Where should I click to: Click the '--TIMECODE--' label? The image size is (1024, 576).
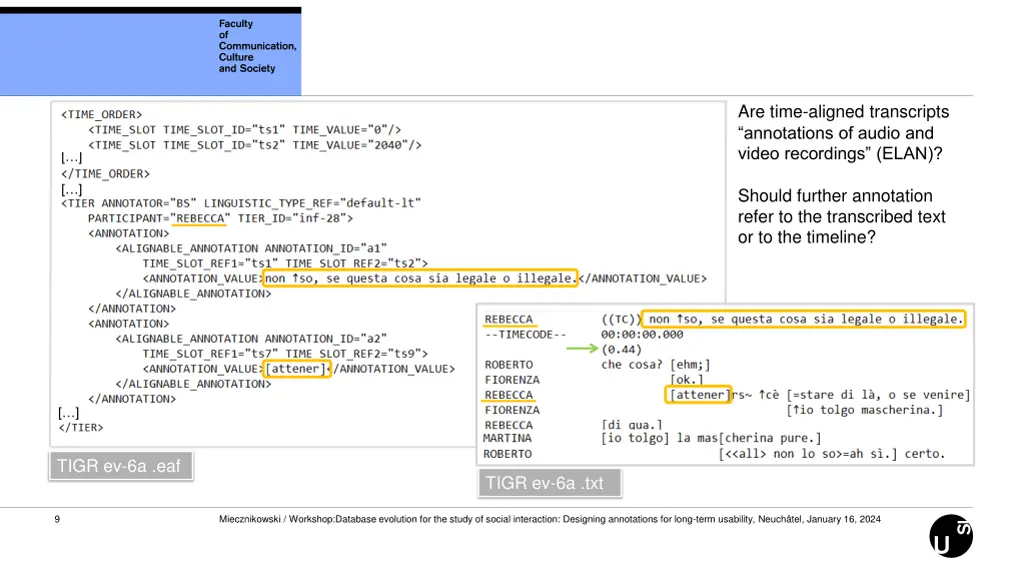point(525,334)
